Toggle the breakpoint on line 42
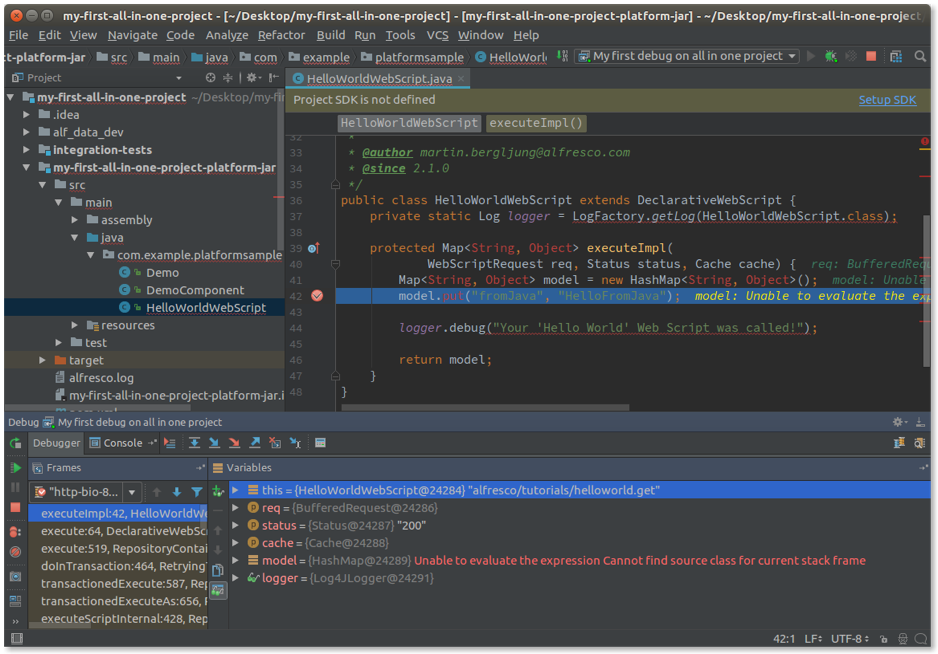Viewport: 938px width, 654px height. 317,296
